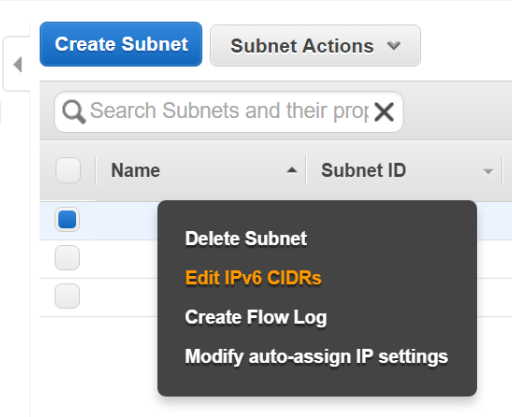Click the Create Subnet button
Screen dimensions: 512x417
click(x=121, y=44)
